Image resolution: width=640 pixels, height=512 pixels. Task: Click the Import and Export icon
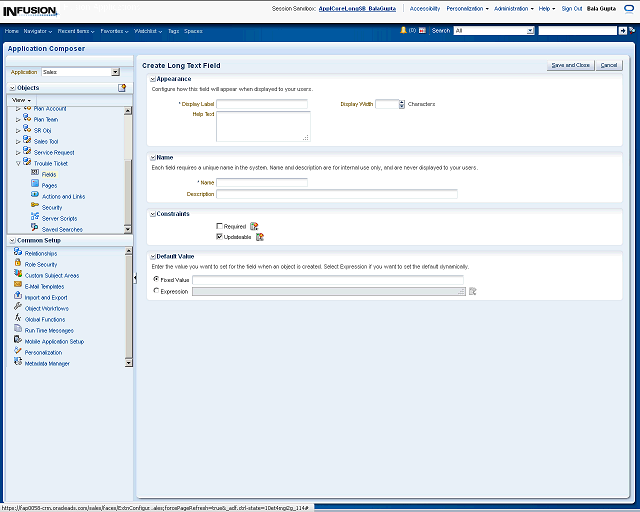pyautogui.click(x=18, y=297)
